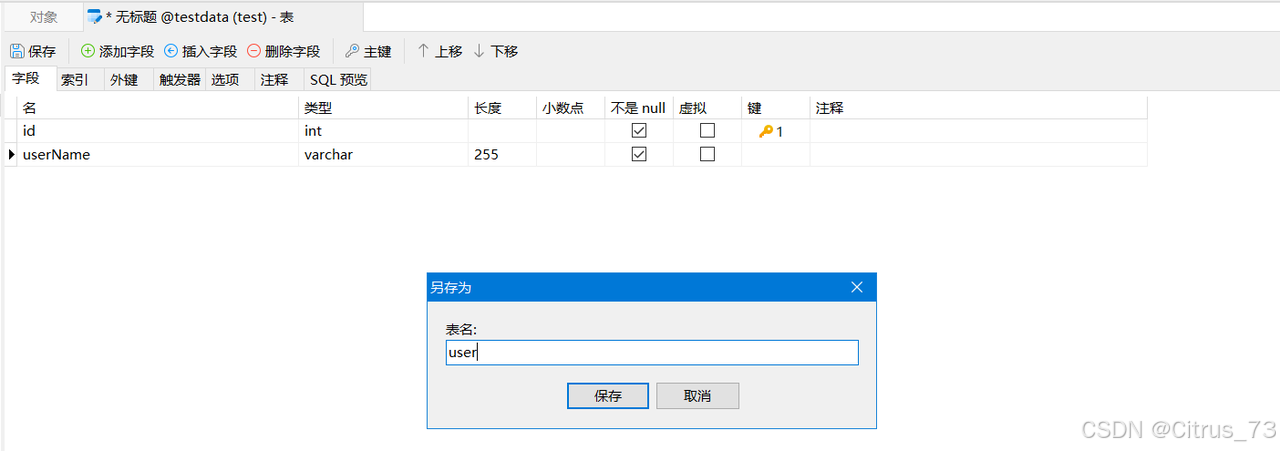Screen dimensions: 1280x451
Task: Click the 注释 column header
Action: point(978,108)
